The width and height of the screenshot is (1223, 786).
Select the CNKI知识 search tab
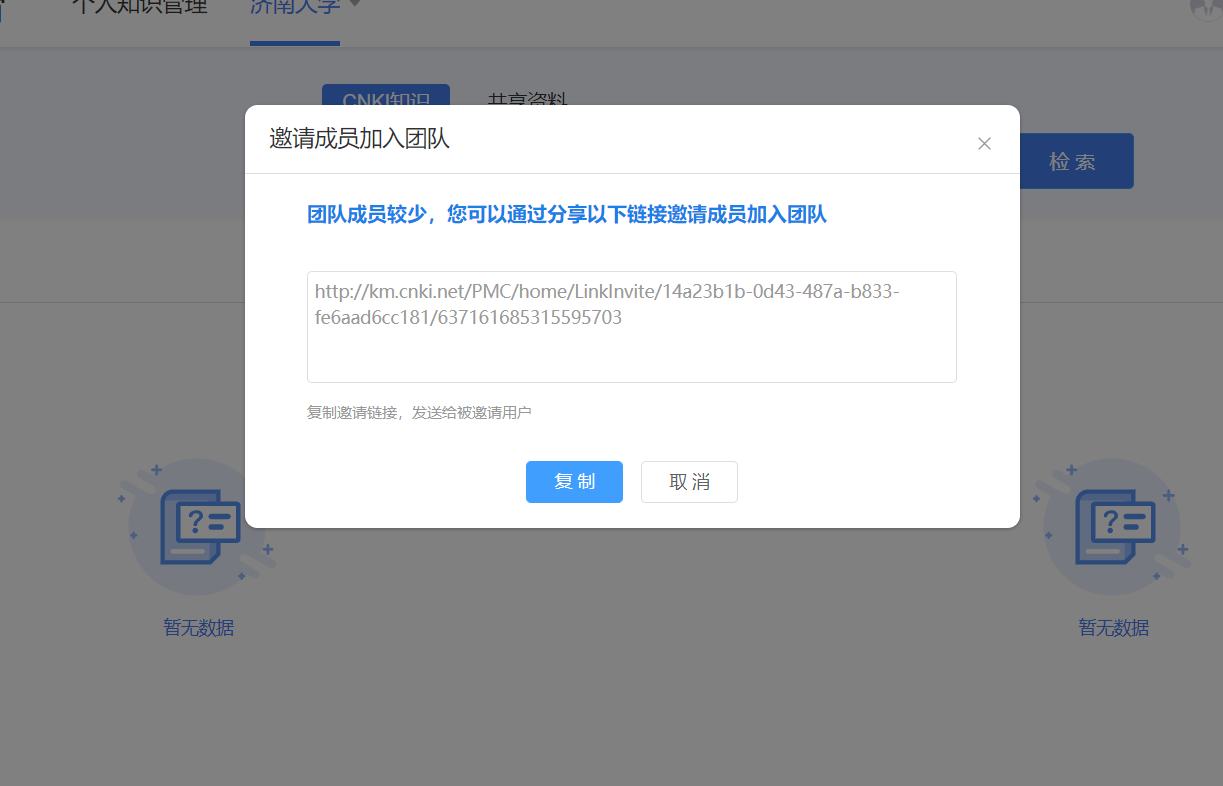[x=385, y=97]
